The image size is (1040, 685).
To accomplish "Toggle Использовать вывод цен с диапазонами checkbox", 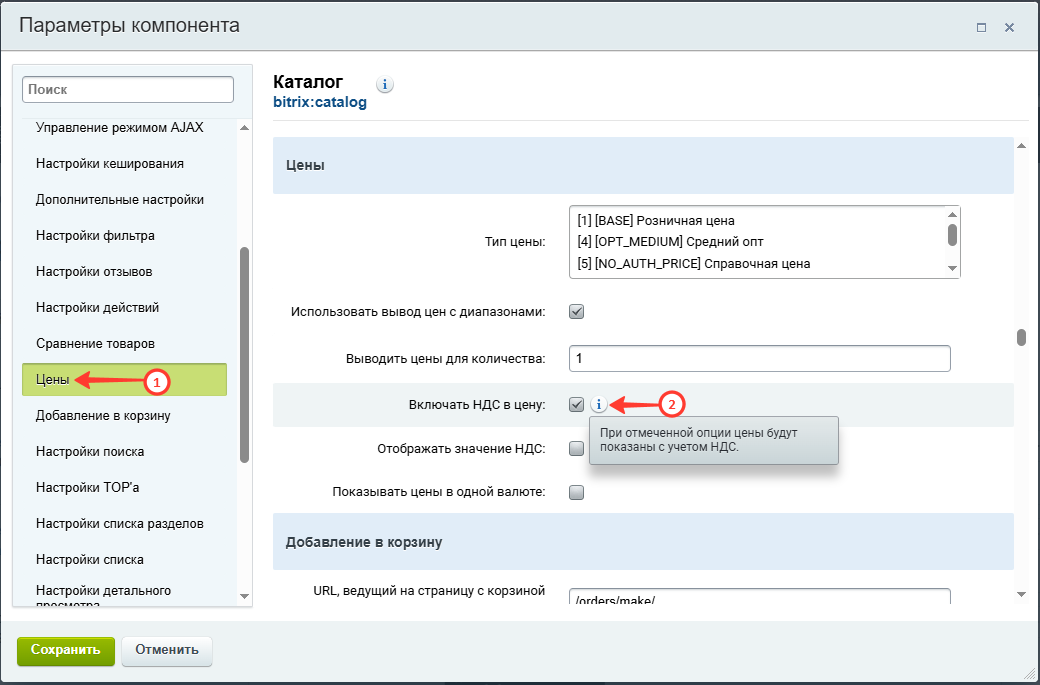I will point(576,312).
